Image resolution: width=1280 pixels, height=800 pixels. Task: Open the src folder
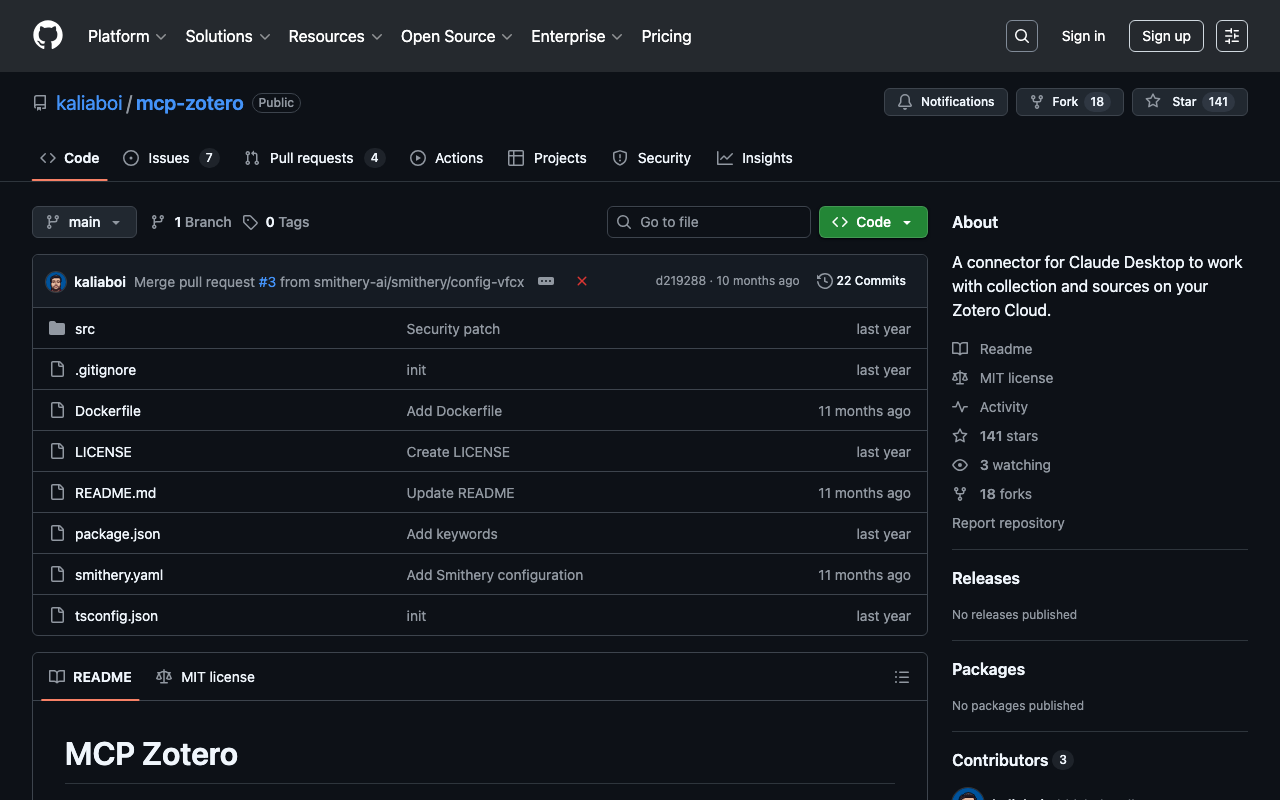tap(85, 329)
